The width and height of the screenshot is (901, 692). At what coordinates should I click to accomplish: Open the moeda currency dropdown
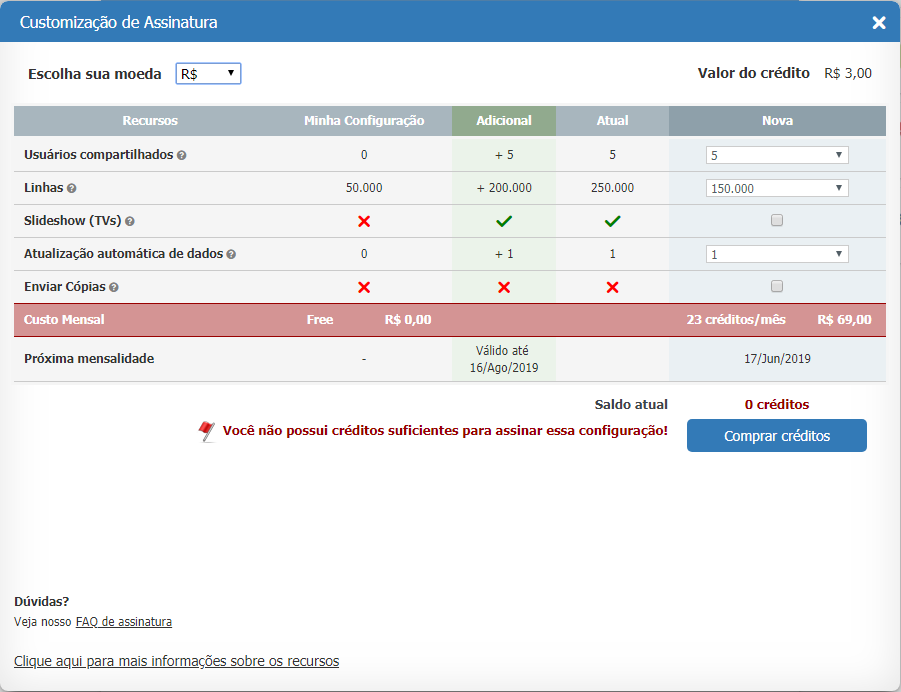click(207, 73)
